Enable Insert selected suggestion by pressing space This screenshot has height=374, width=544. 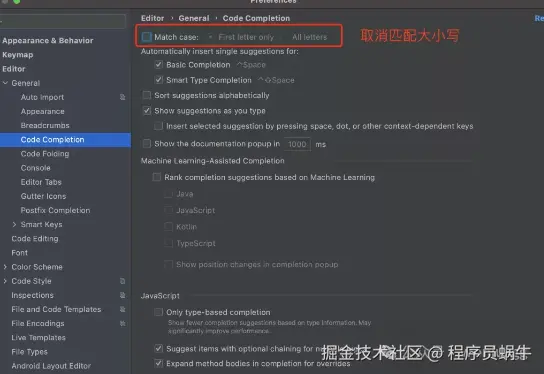click(159, 126)
